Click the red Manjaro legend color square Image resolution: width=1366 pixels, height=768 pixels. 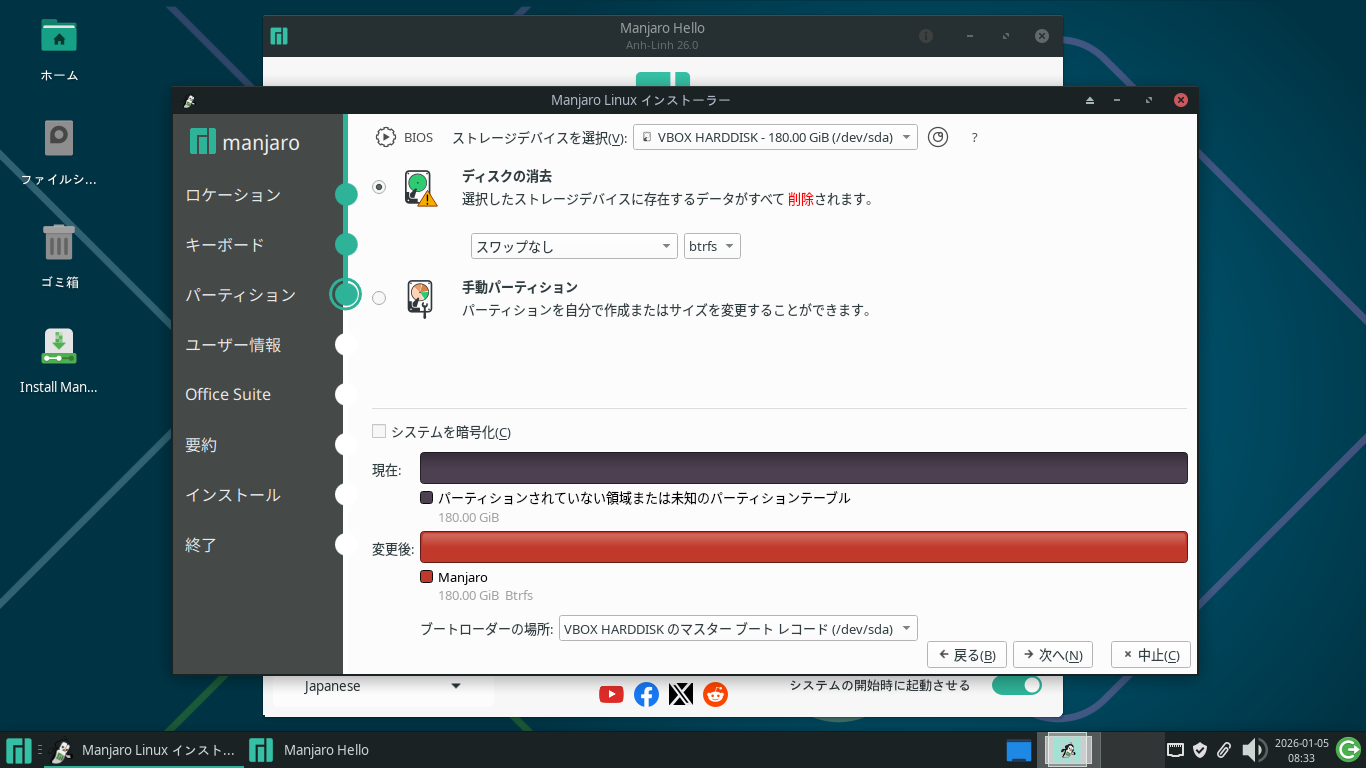click(427, 577)
